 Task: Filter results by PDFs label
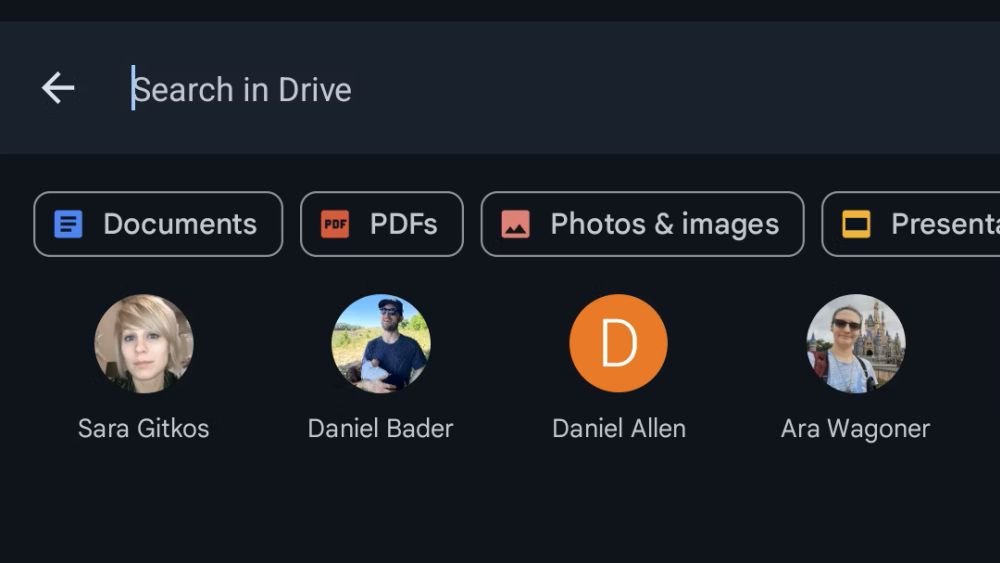[x=404, y=224]
